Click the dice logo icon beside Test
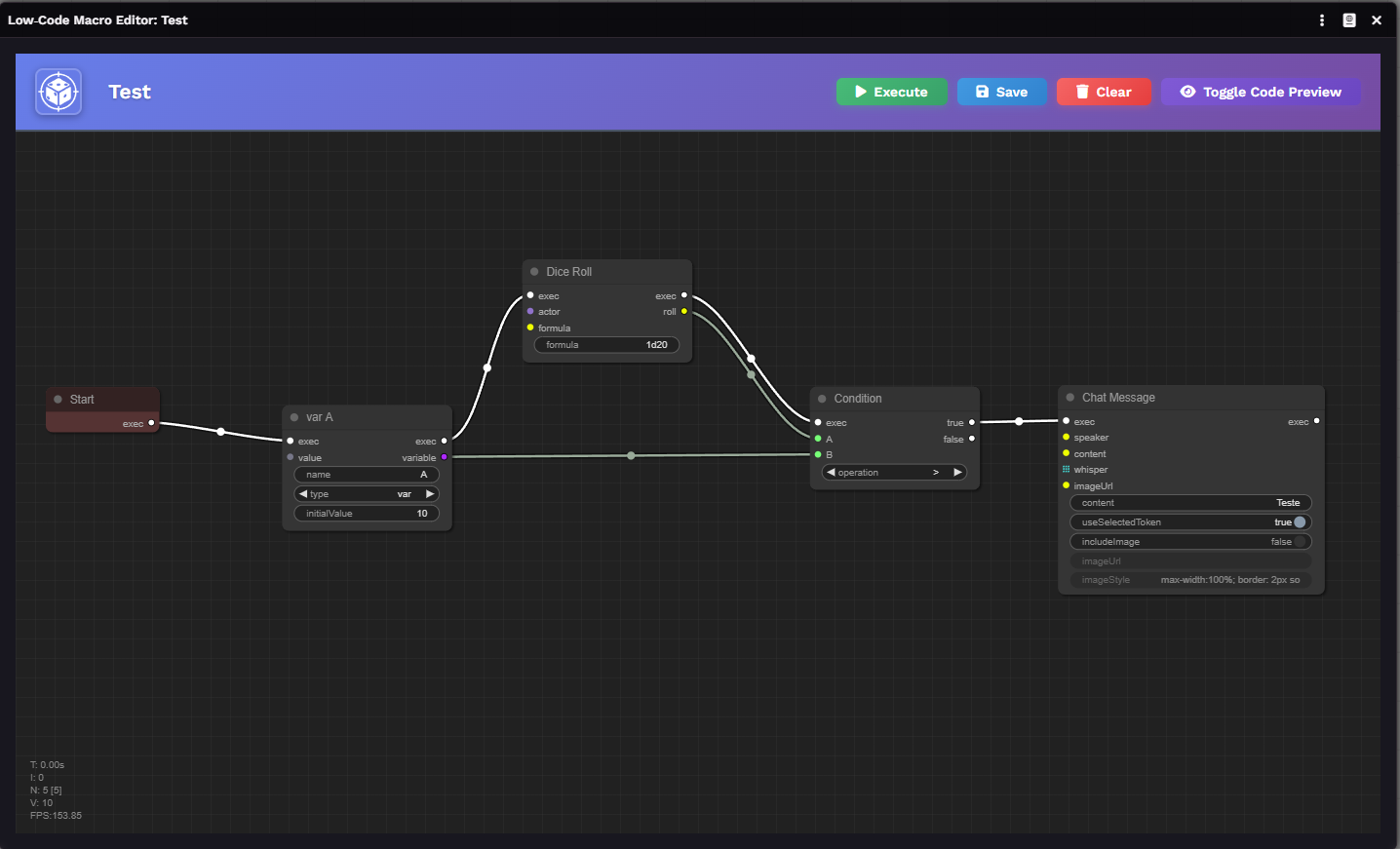Viewport: 1400px width, 849px height. (x=58, y=92)
